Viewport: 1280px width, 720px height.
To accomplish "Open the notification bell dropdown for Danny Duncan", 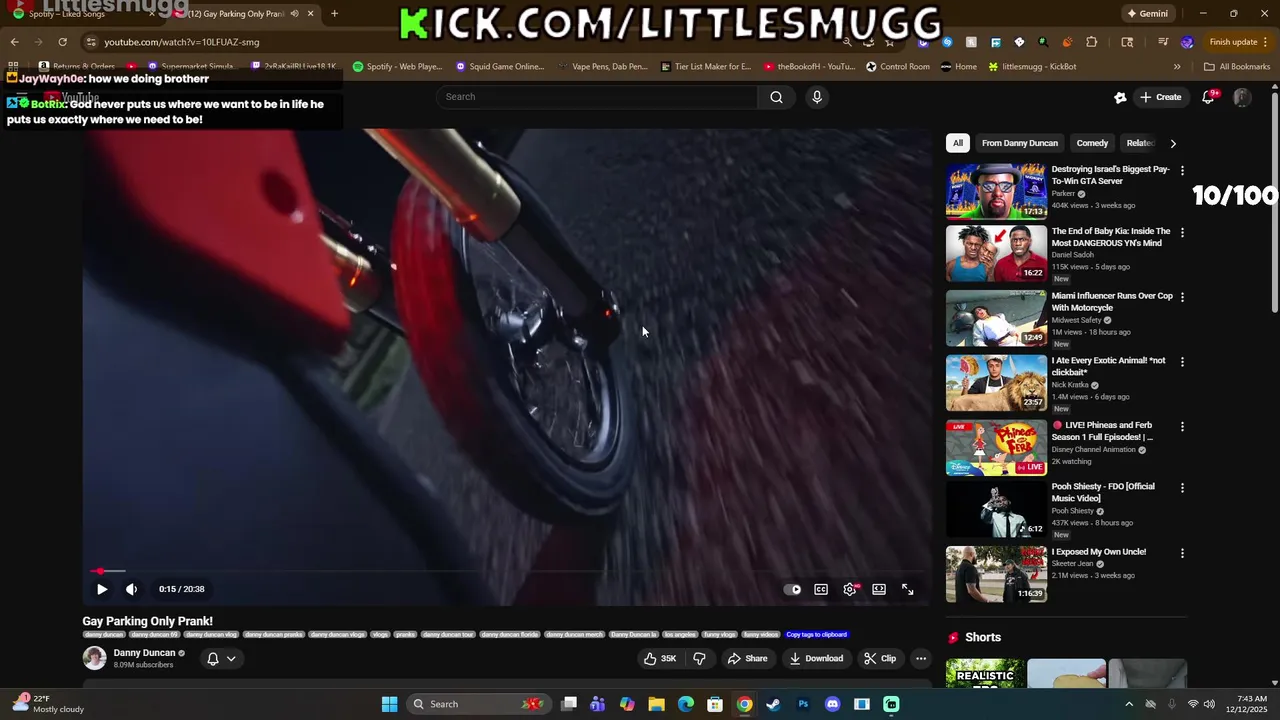I will click(221, 658).
